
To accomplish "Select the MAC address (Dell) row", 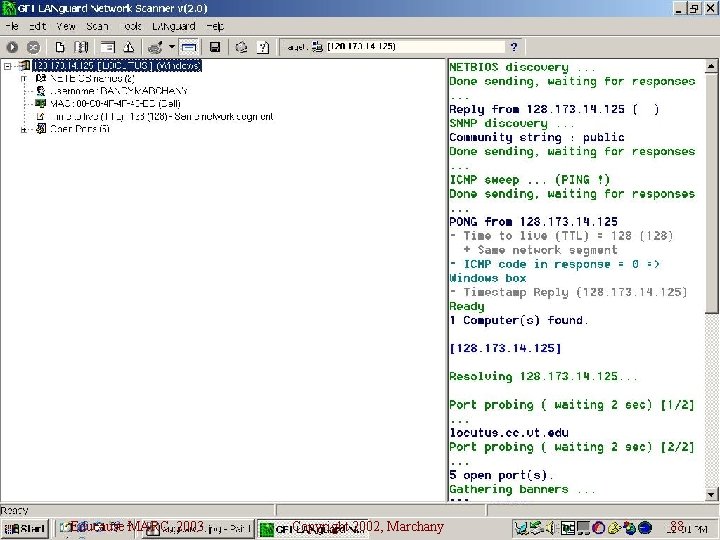I will pos(115,104).
